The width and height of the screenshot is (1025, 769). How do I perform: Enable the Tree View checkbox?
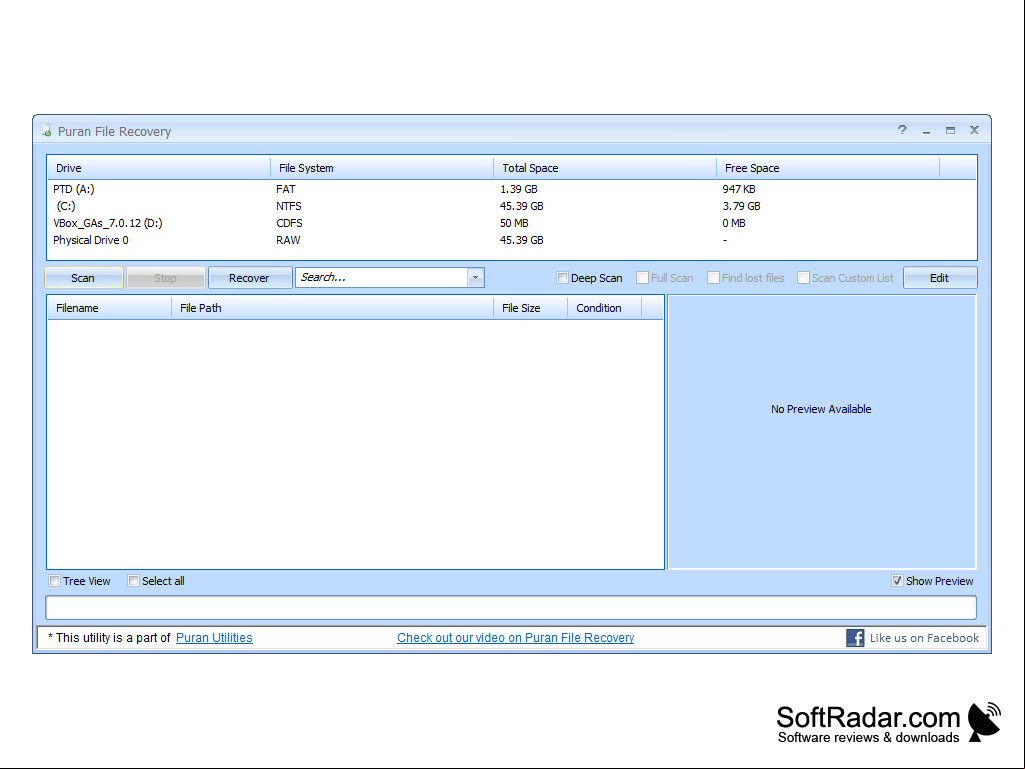click(x=55, y=581)
